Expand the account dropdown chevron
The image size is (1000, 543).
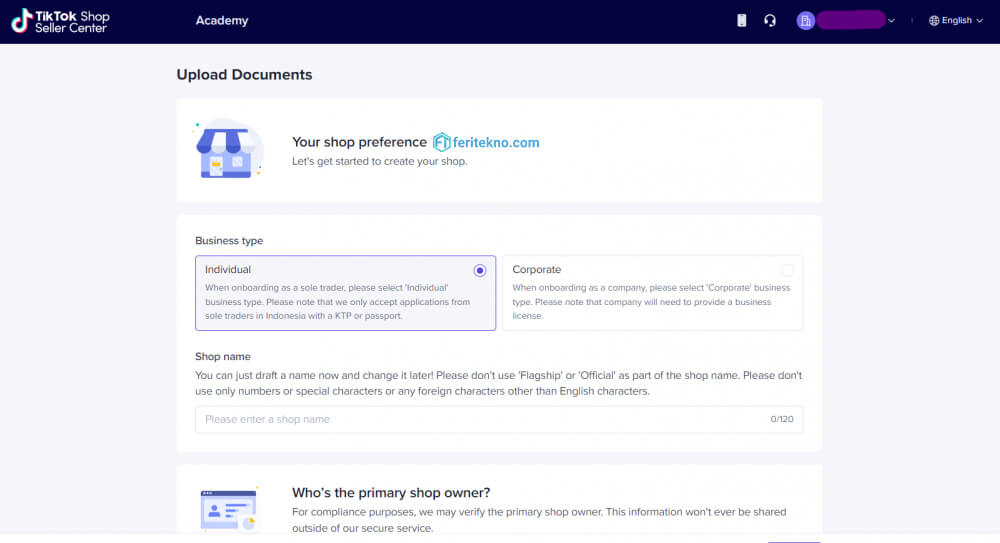pyautogui.click(x=892, y=21)
